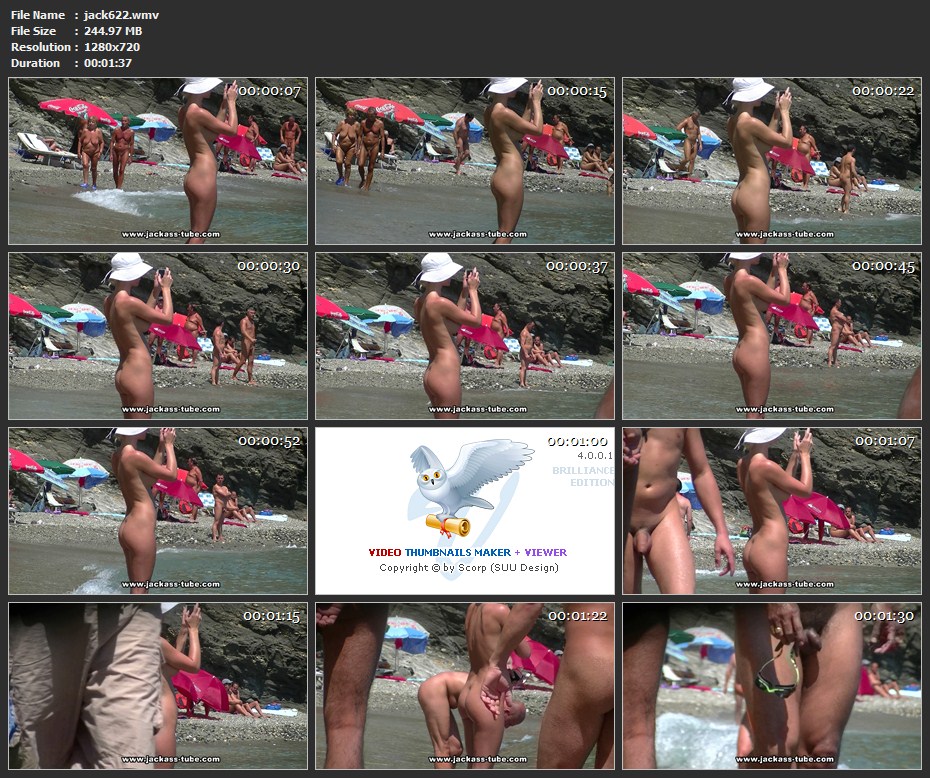The width and height of the screenshot is (930, 778).
Task: Click the "VIDEO THUMBNAILS MAKER + VIEWER" title text
Action: coord(467,552)
